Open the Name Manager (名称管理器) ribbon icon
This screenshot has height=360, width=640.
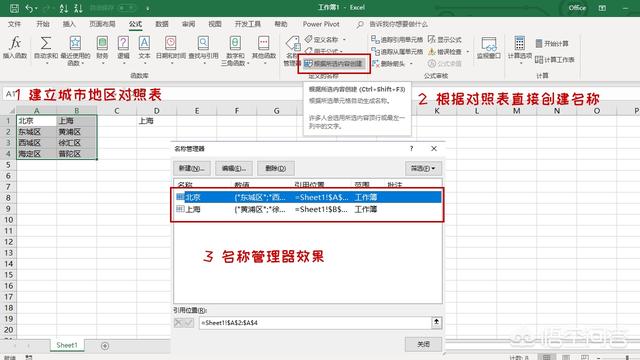(x=293, y=44)
